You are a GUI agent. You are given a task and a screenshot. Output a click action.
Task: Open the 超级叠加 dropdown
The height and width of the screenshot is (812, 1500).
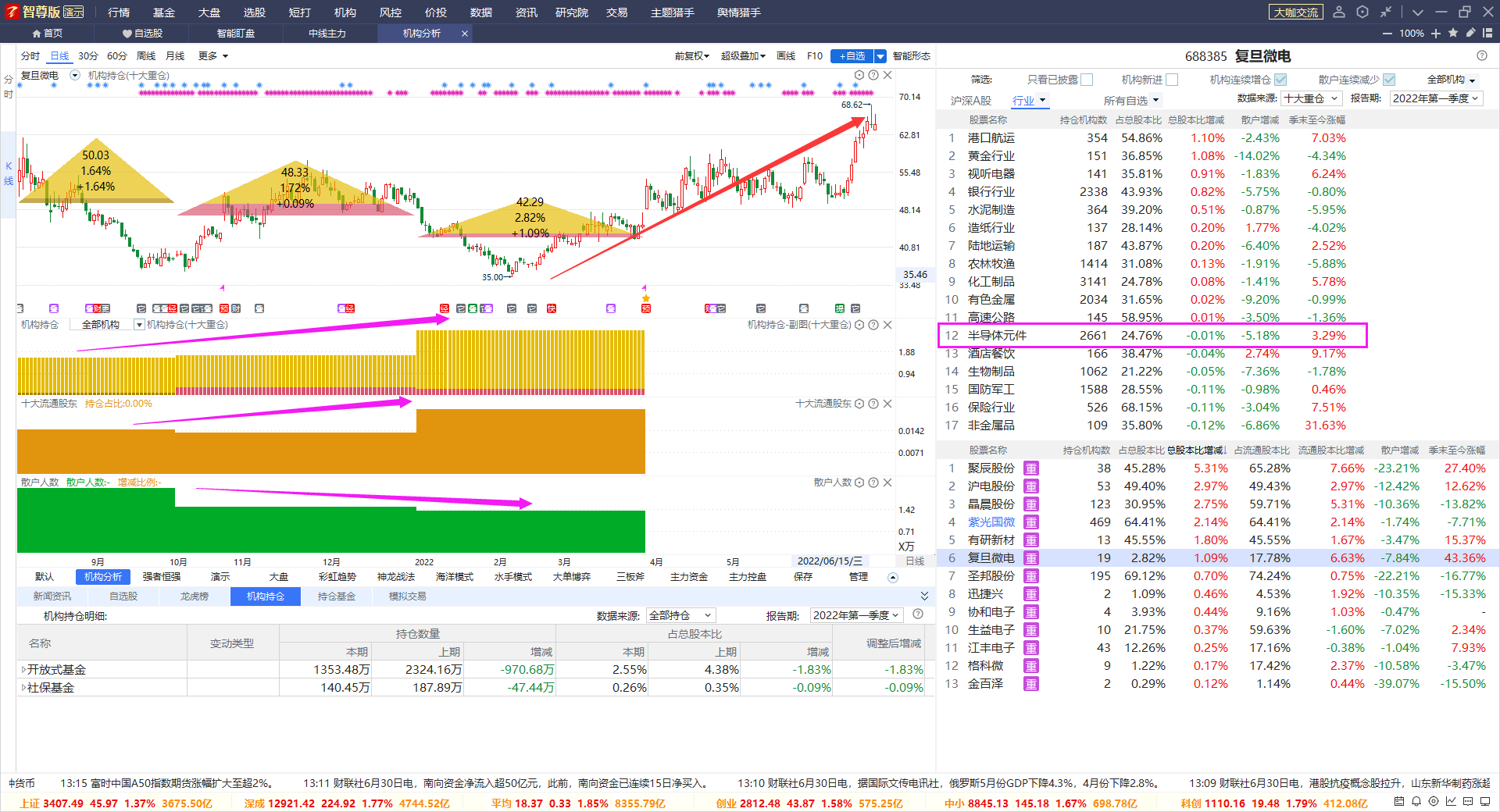(x=742, y=56)
